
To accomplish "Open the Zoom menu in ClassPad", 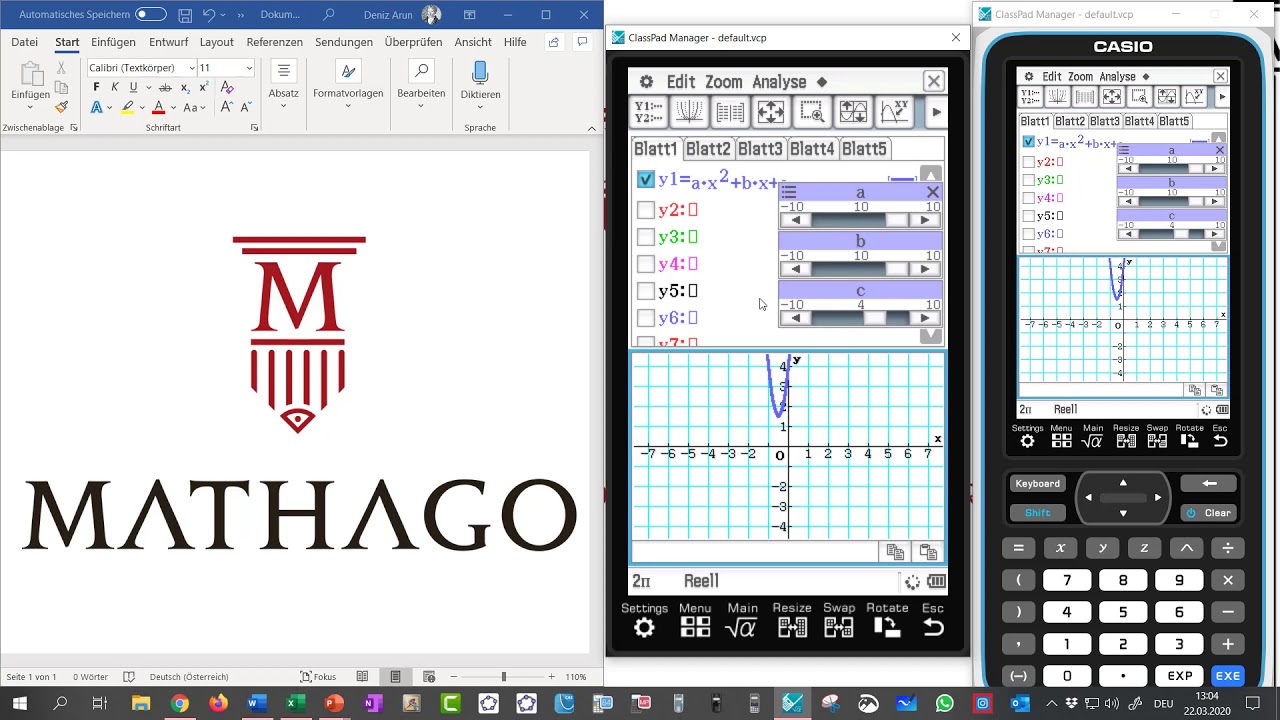I will (x=723, y=82).
